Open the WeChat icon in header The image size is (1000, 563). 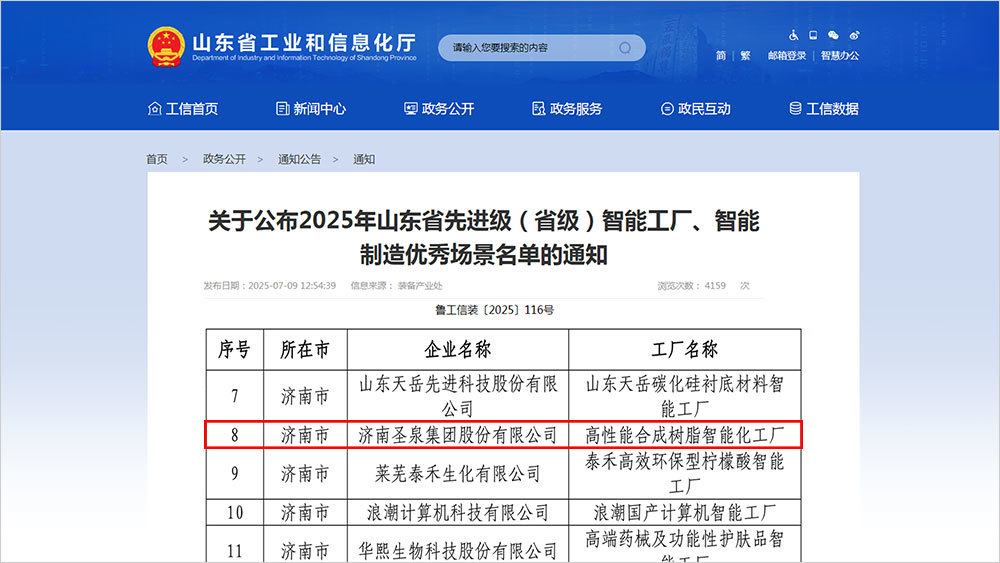click(834, 35)
